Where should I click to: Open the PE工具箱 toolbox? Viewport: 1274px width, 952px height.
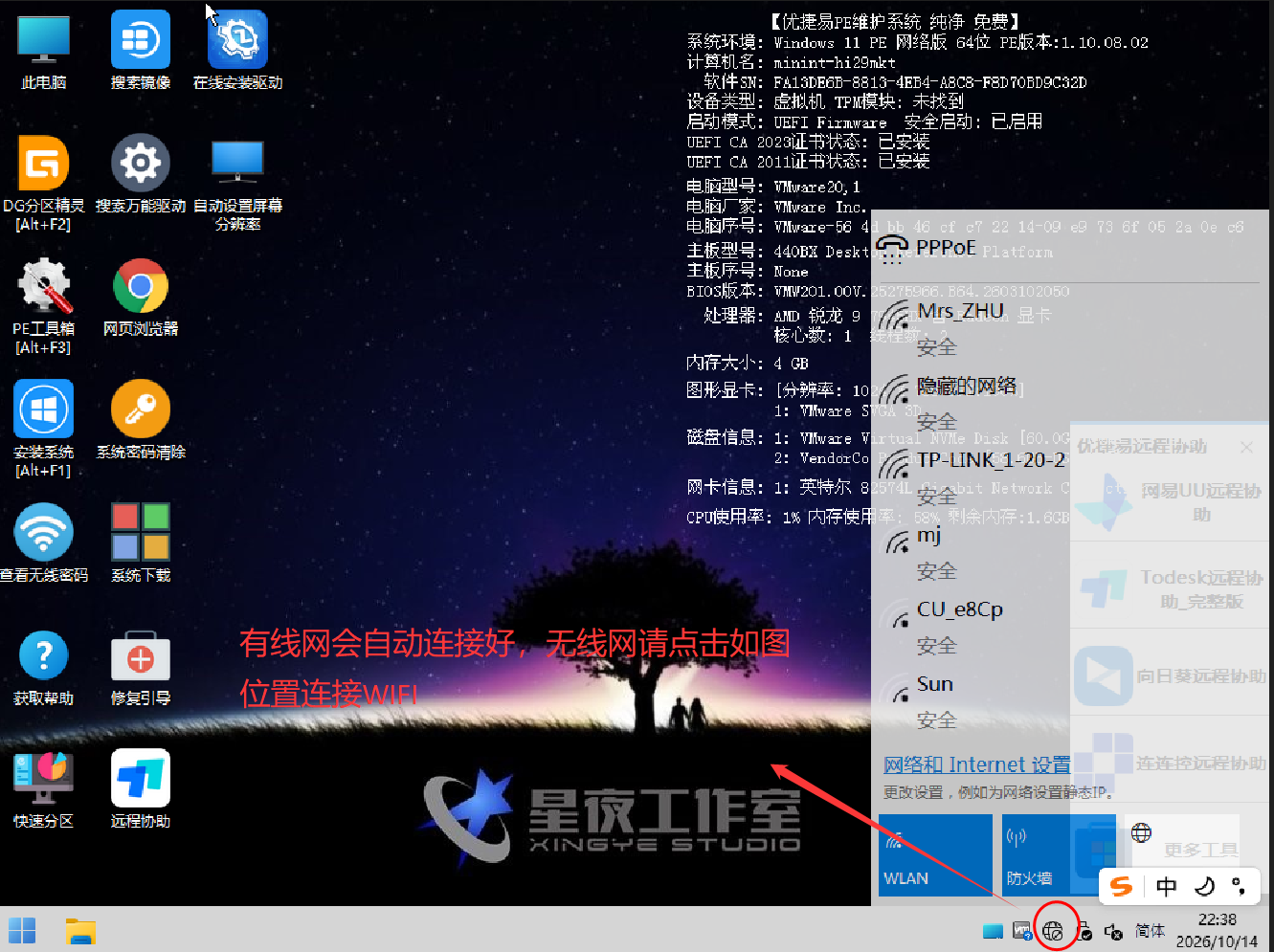click(44, 305)
